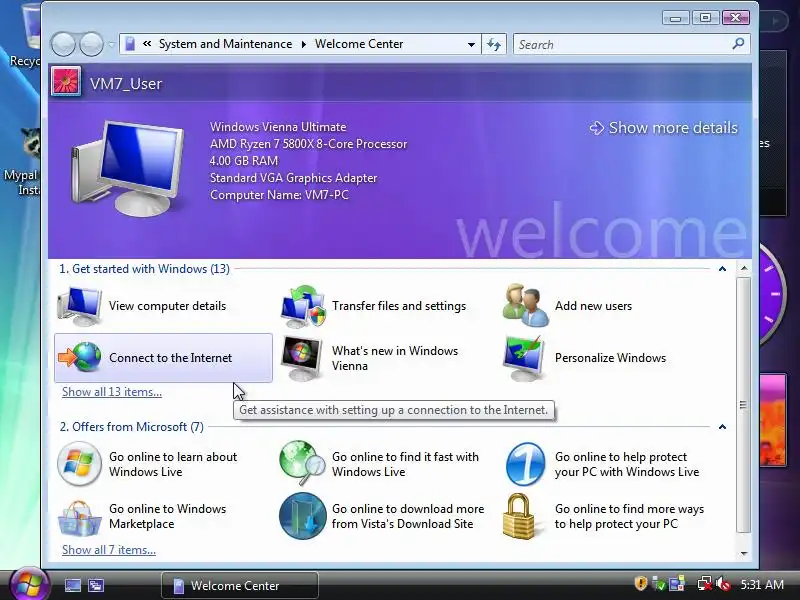The height and width of the screenshot is (600, 800).
Task: Click the gold padlock protect PC icon
Action: click(518, 516)
